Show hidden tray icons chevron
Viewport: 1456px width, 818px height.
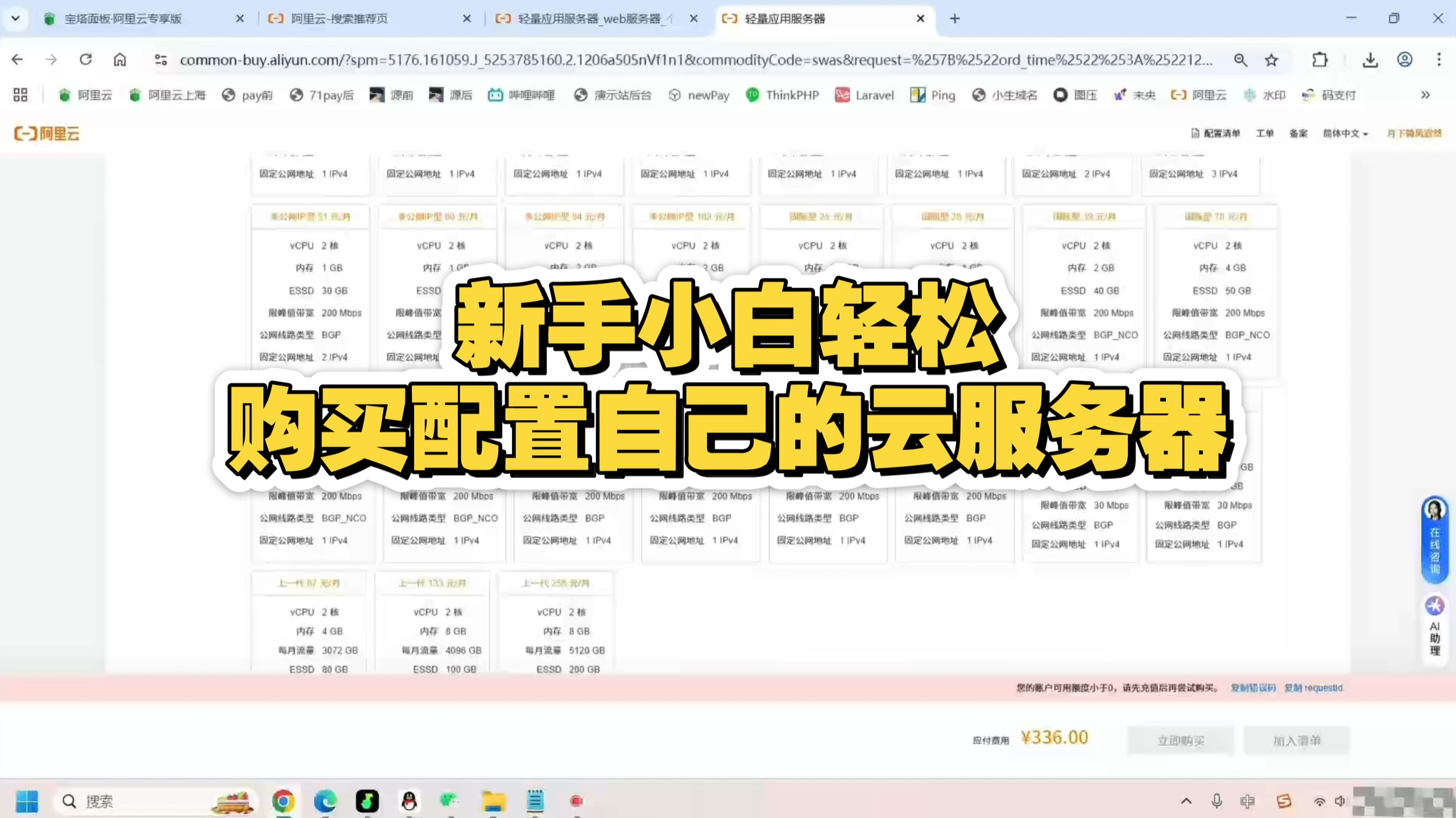click(1186, 801)
